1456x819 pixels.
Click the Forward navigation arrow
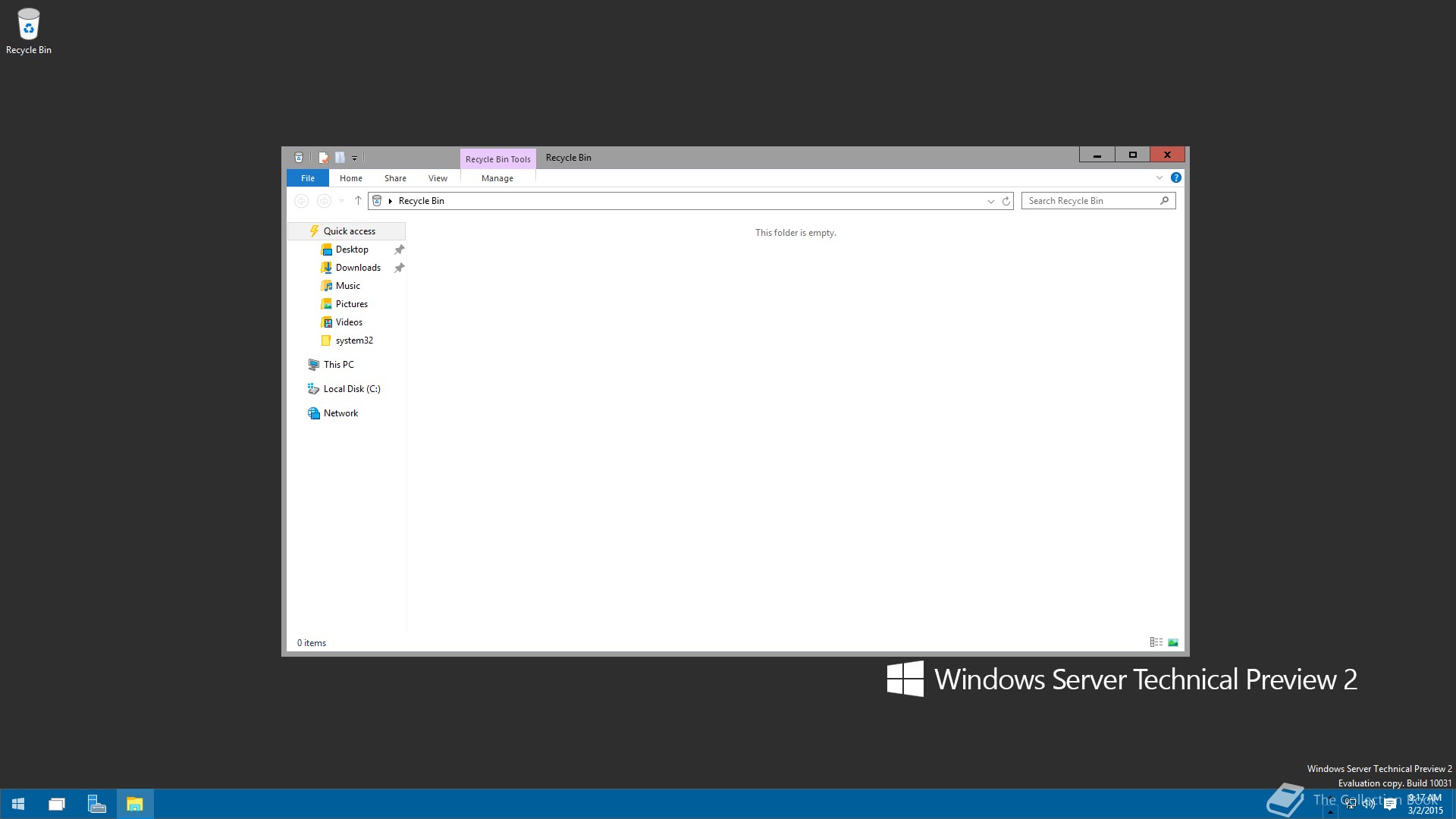click(x=324, y=201)
